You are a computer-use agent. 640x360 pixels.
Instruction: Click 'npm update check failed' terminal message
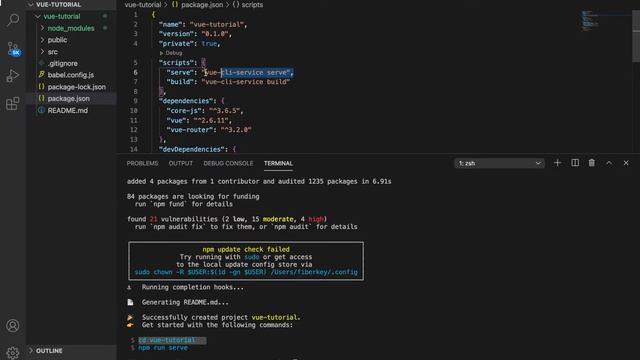[x=246, y=249]
